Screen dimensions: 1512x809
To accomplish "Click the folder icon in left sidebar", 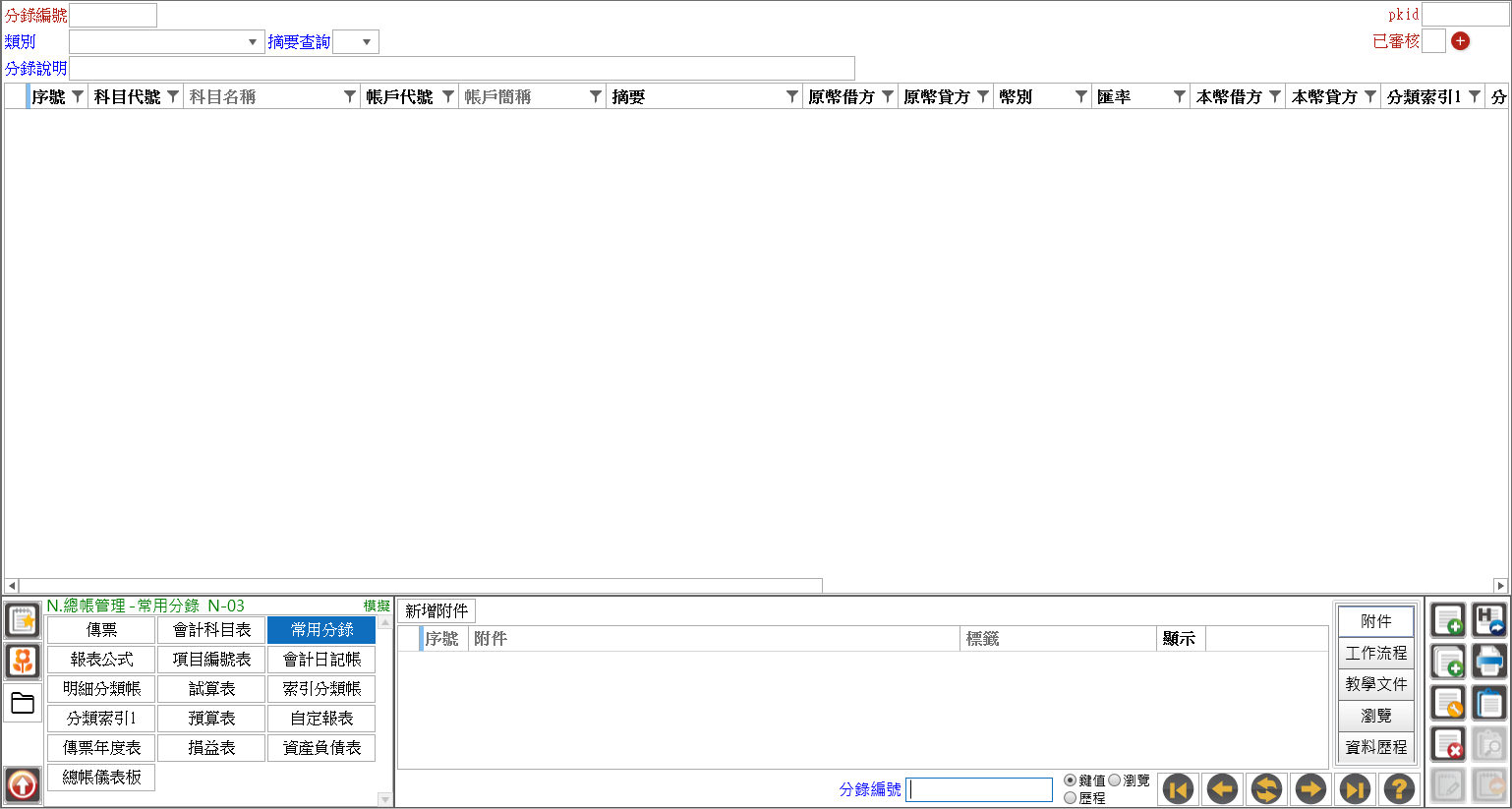I will 23,703.
